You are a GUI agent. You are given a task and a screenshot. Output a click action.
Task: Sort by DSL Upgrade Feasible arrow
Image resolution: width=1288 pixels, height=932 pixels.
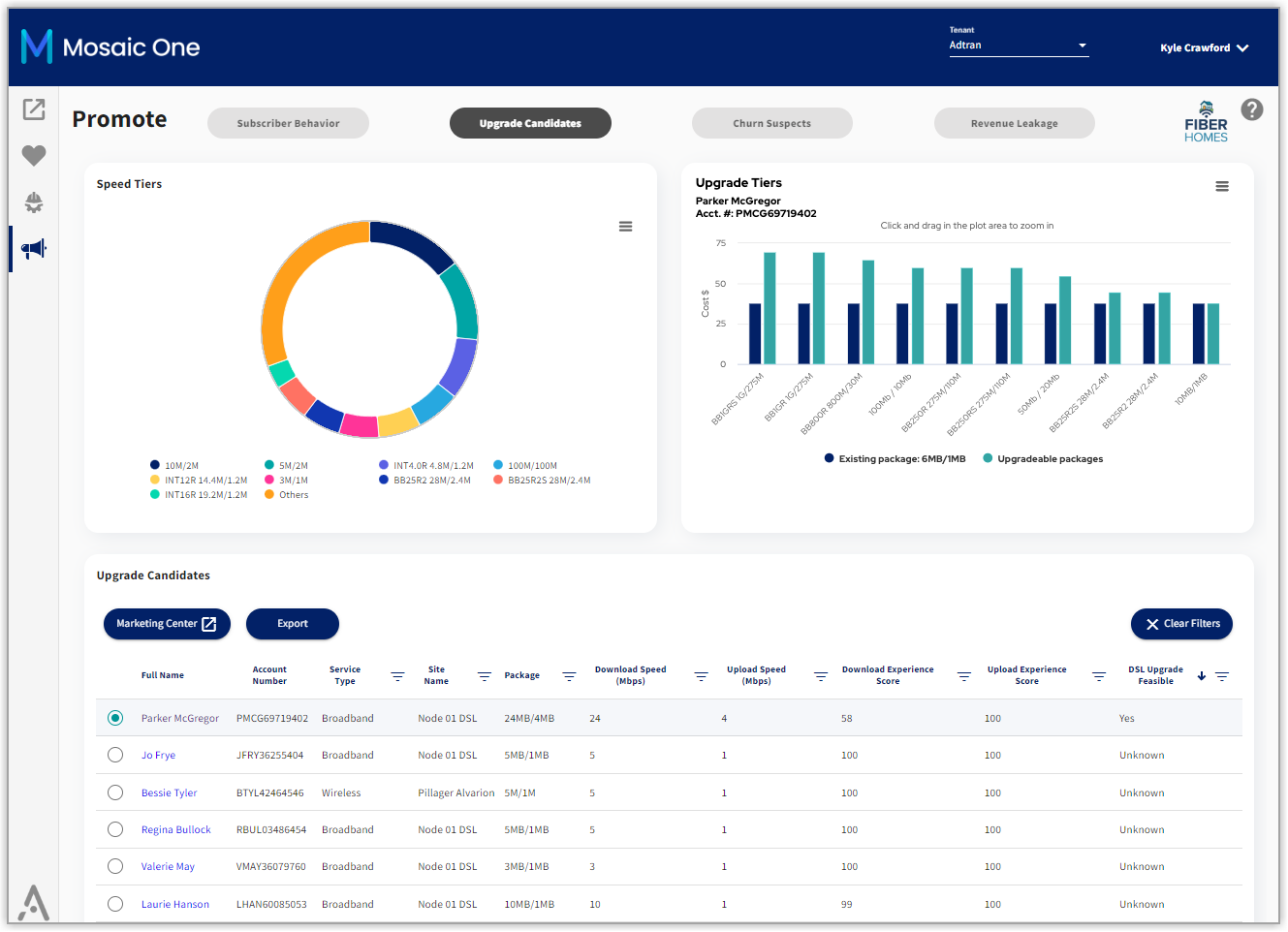pyautogui.click(x=1202, y=676)
